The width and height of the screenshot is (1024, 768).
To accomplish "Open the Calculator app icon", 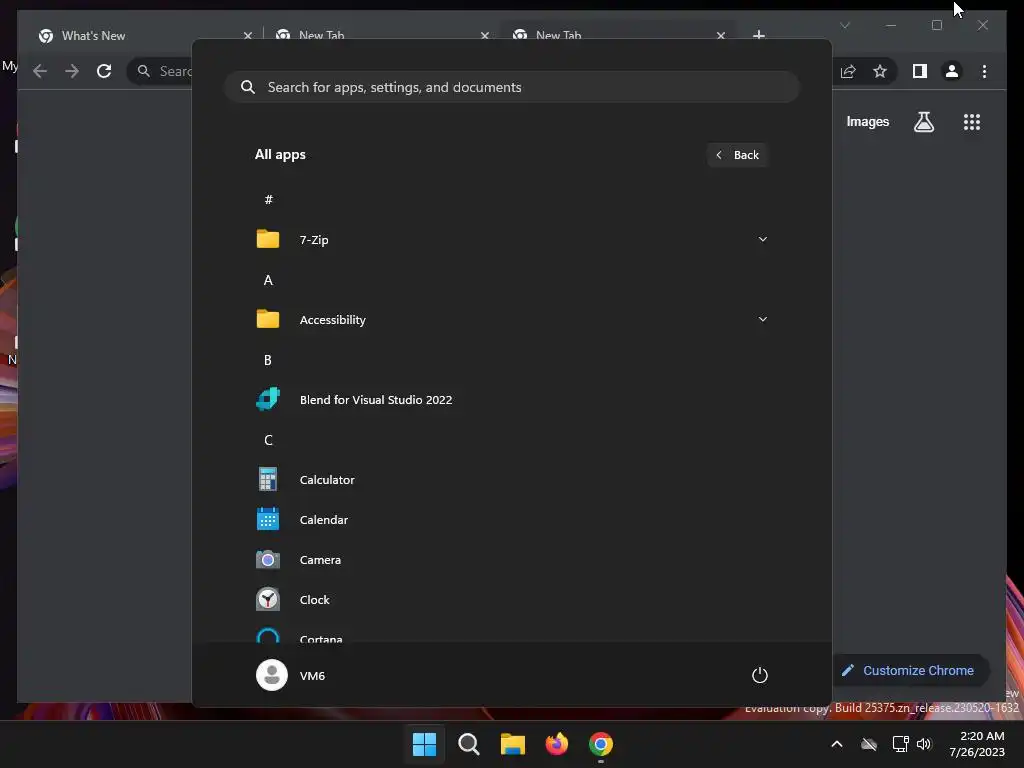I will pyautogui.click(x=268, y=479).
